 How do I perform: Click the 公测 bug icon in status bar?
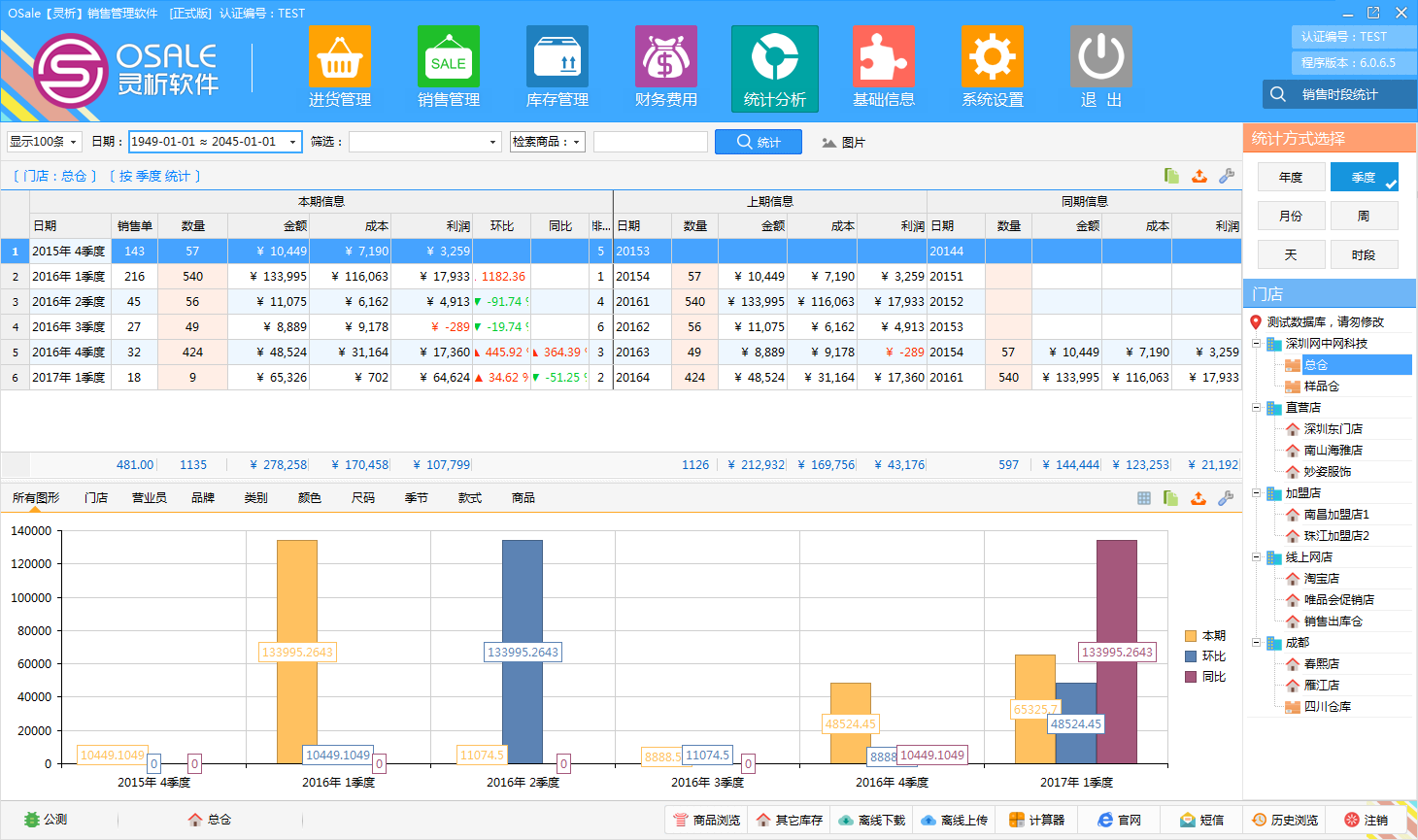[x=46, y=820]
